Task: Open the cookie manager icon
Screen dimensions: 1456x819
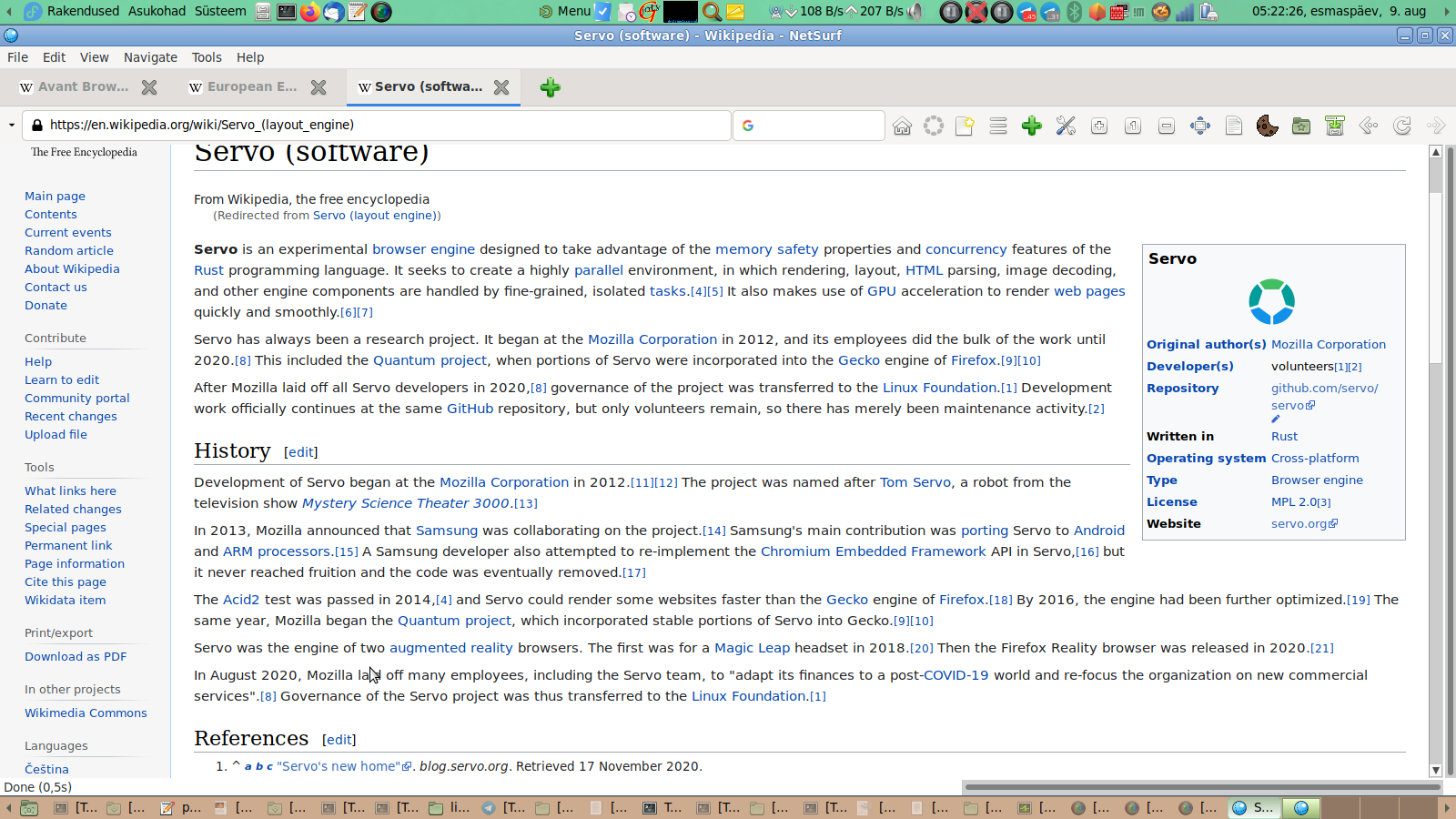Action: pos(1267,126)
